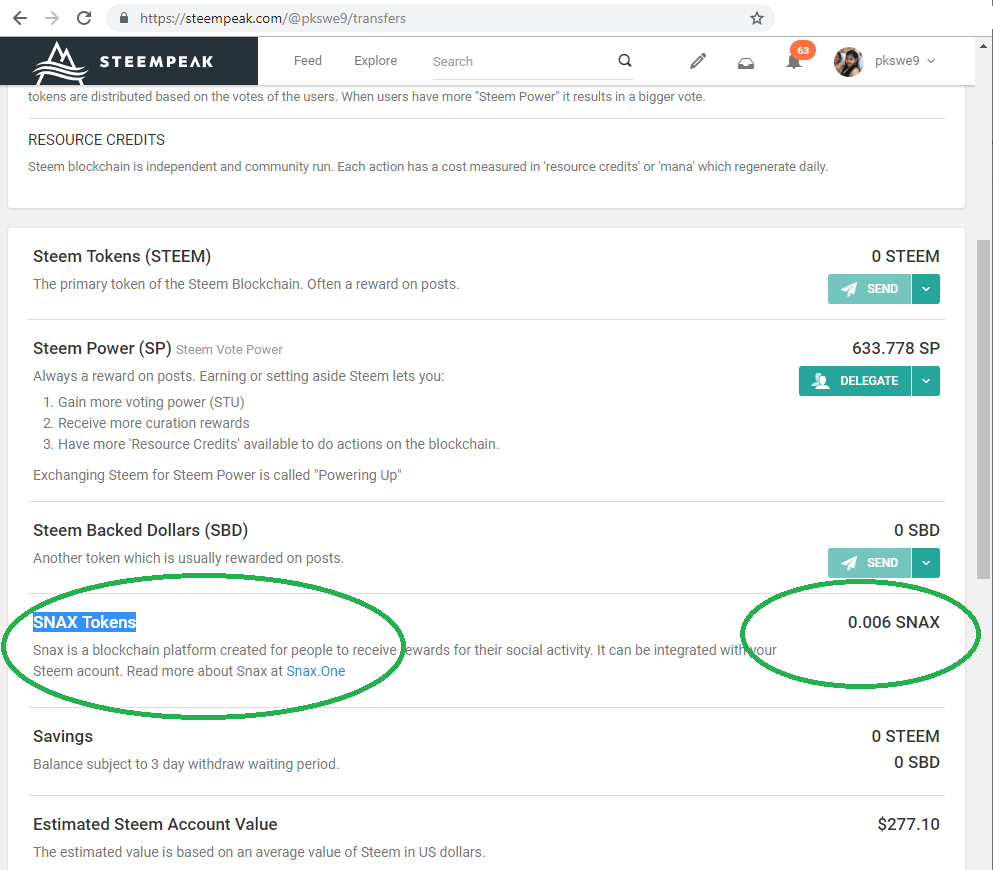Click the 0 STEEM balance under Steem Tokens
Image resolution: width=993 pixels, height=870 pixels.
pos(906,256)
